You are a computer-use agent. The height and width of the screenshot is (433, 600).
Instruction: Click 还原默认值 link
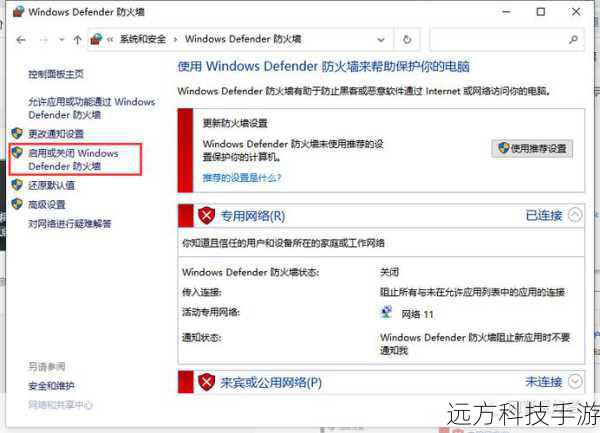pyautogui.click(x=51, y=186)
